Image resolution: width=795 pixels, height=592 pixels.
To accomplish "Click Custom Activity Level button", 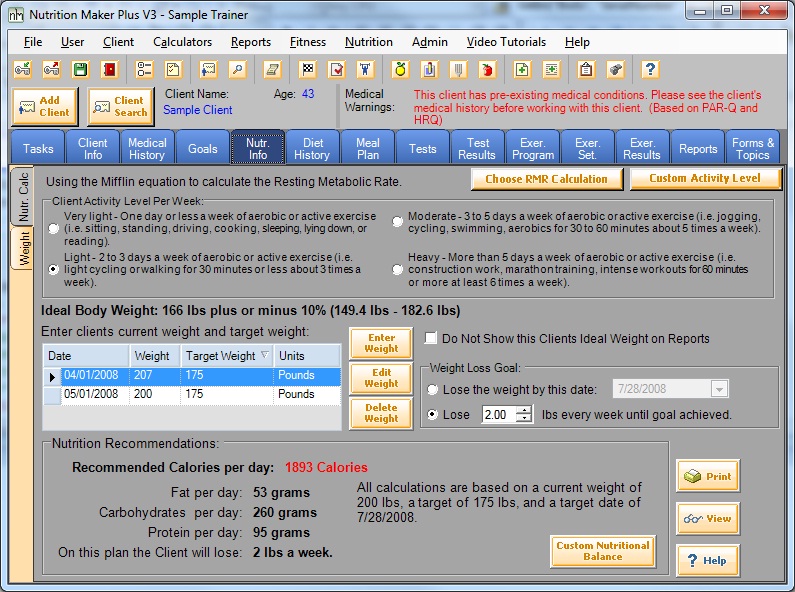I will point(705,178).
